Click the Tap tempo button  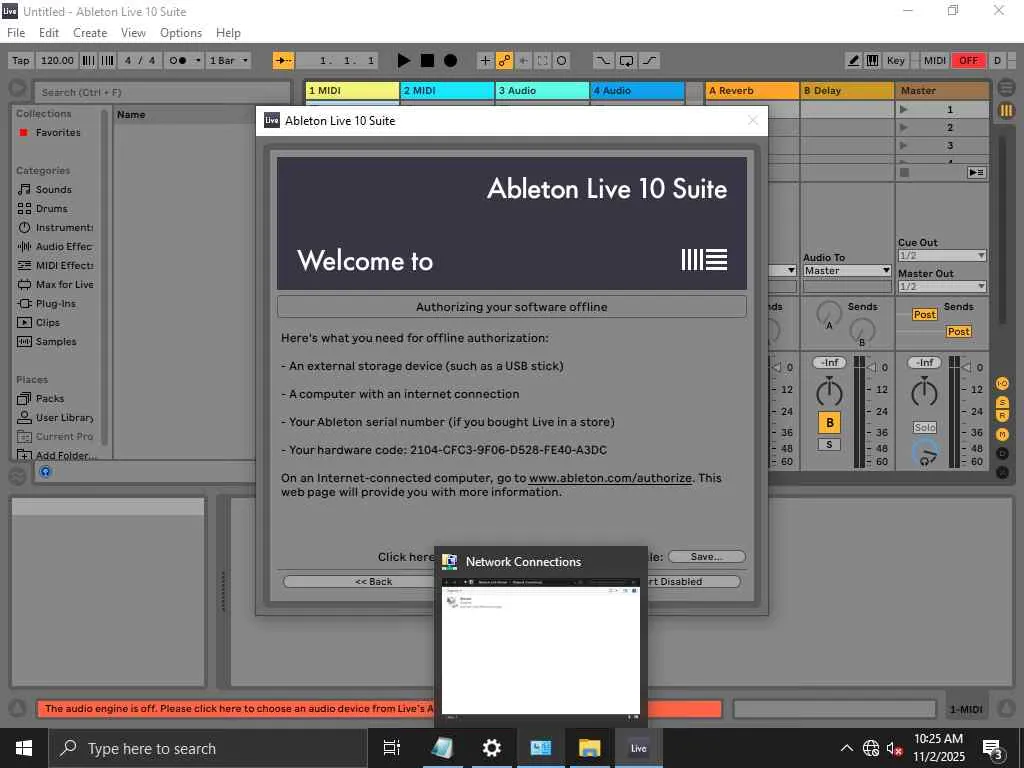tap(21, 61)
